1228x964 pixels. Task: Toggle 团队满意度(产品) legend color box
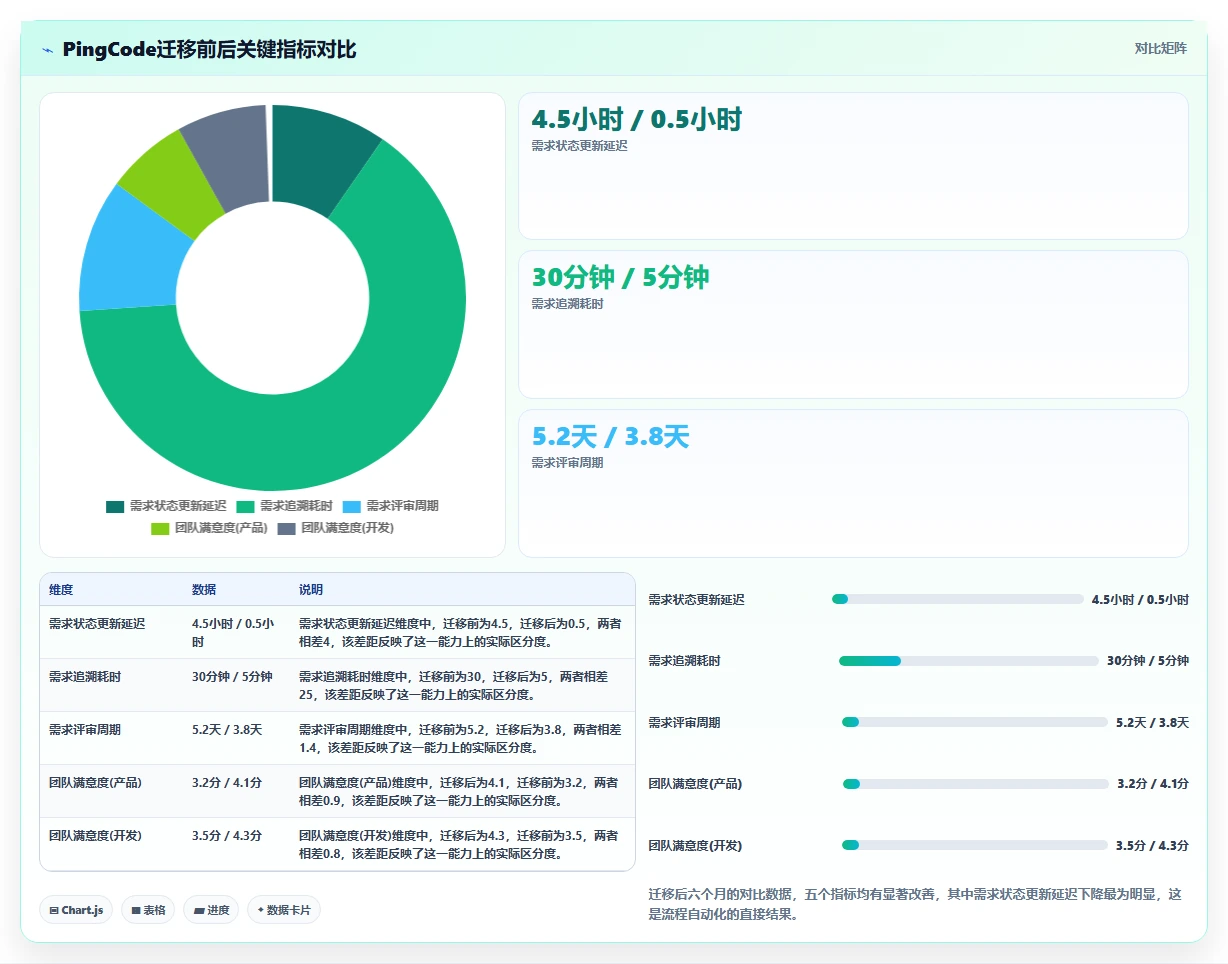(160, 528)
